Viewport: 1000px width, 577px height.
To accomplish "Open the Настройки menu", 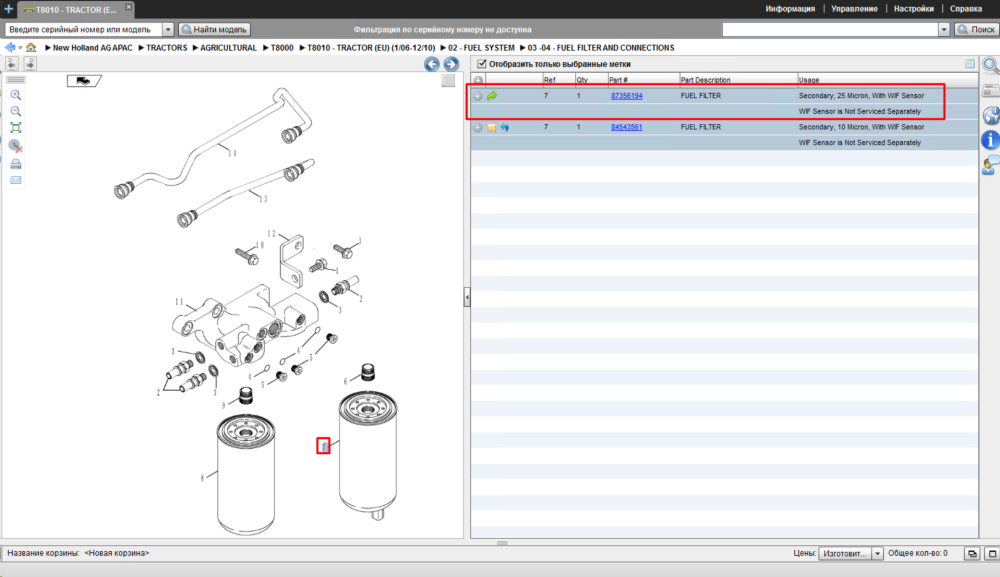I will point(913,9).
